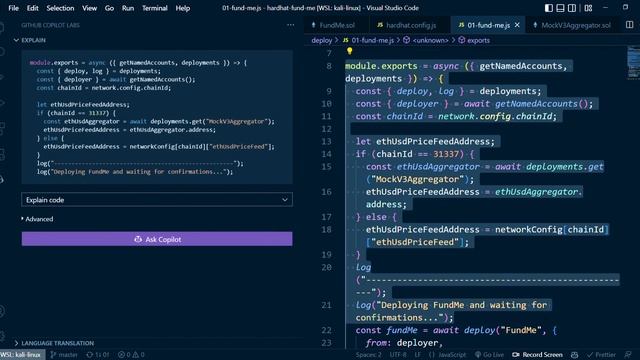640x360 pixels.
Task: Split the editor right
Action: (629, 25)
